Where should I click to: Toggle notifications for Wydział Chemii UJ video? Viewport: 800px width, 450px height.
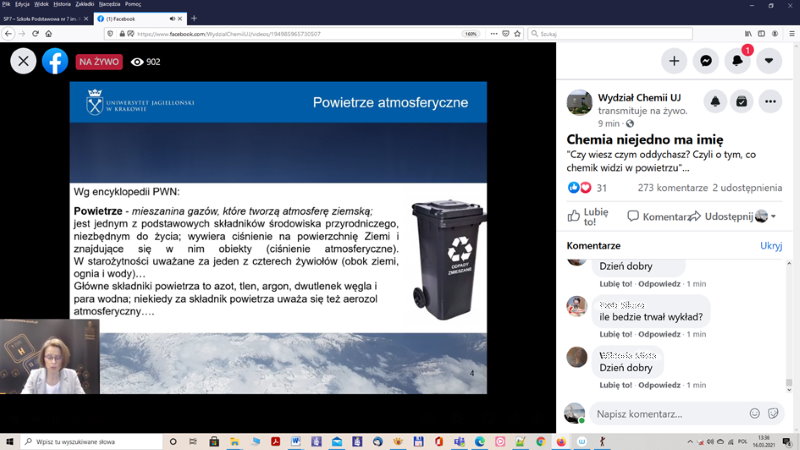click(715, 102)
